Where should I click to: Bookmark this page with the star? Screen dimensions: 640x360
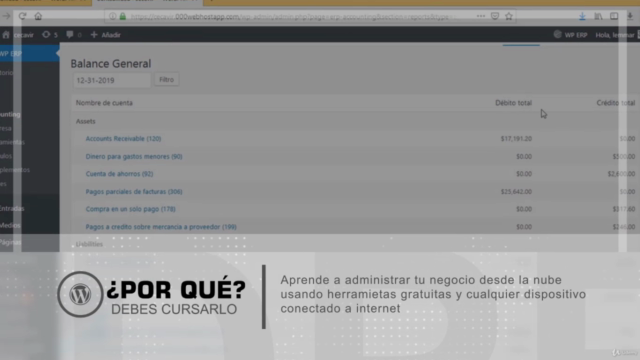click(509, 16)
